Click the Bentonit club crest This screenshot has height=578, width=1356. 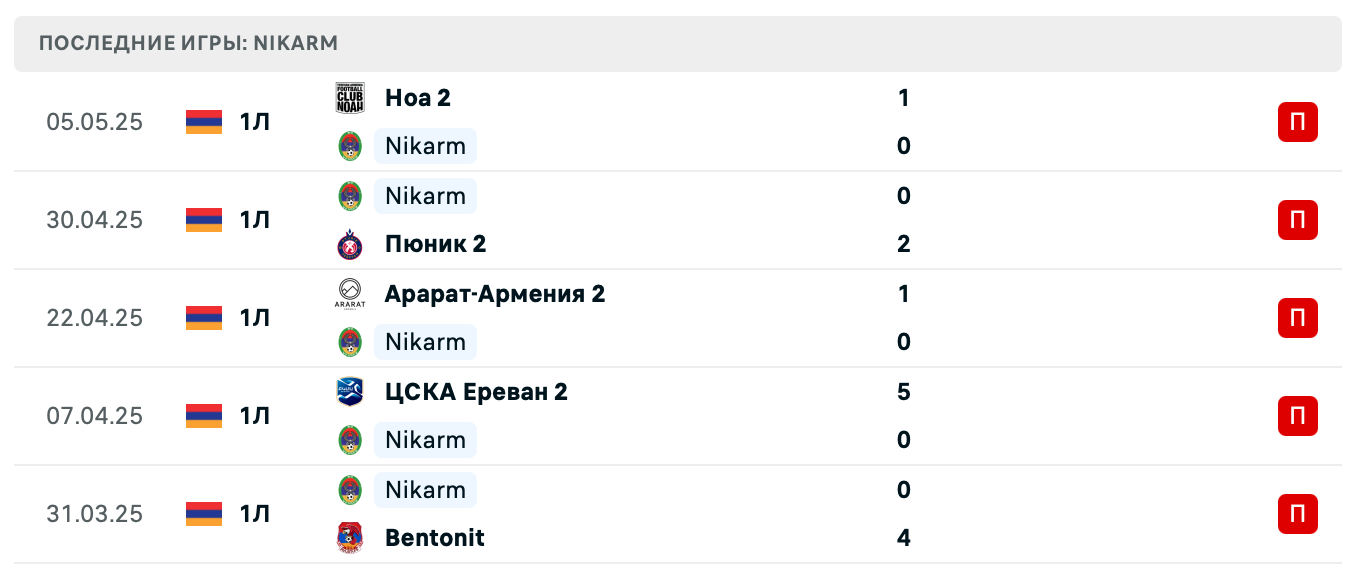(349, 538)
